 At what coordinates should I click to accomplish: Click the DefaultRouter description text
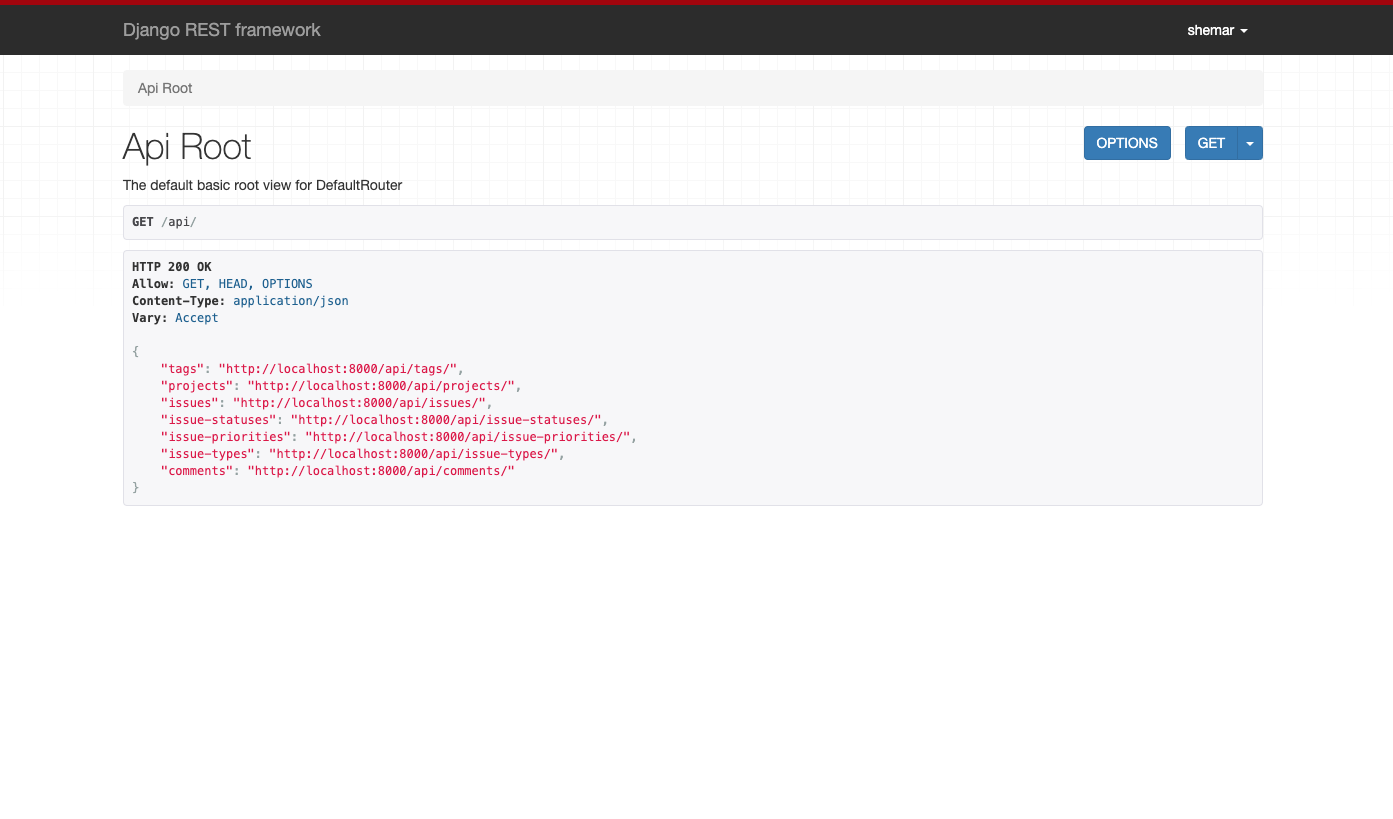coord(262,185)
